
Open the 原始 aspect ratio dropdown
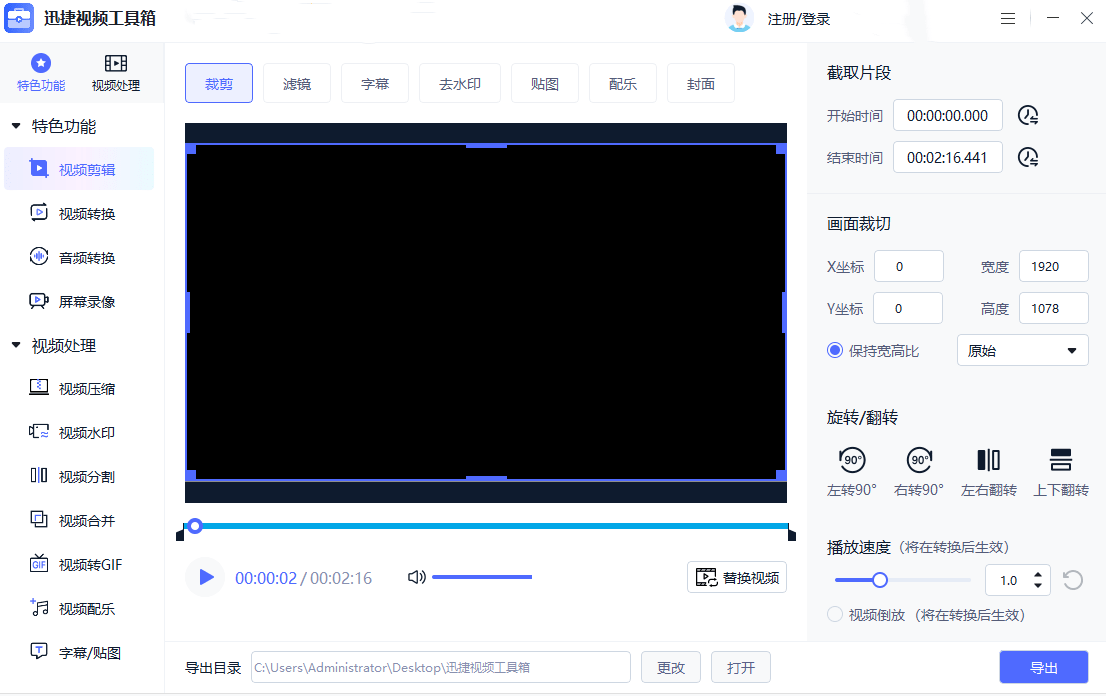click(x=1022, y=351)
